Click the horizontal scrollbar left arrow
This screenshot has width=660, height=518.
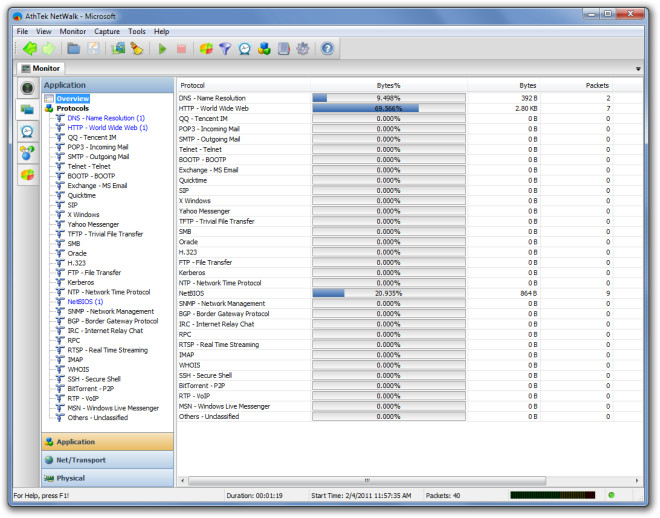pyautogui.click(x=182, y=481)
